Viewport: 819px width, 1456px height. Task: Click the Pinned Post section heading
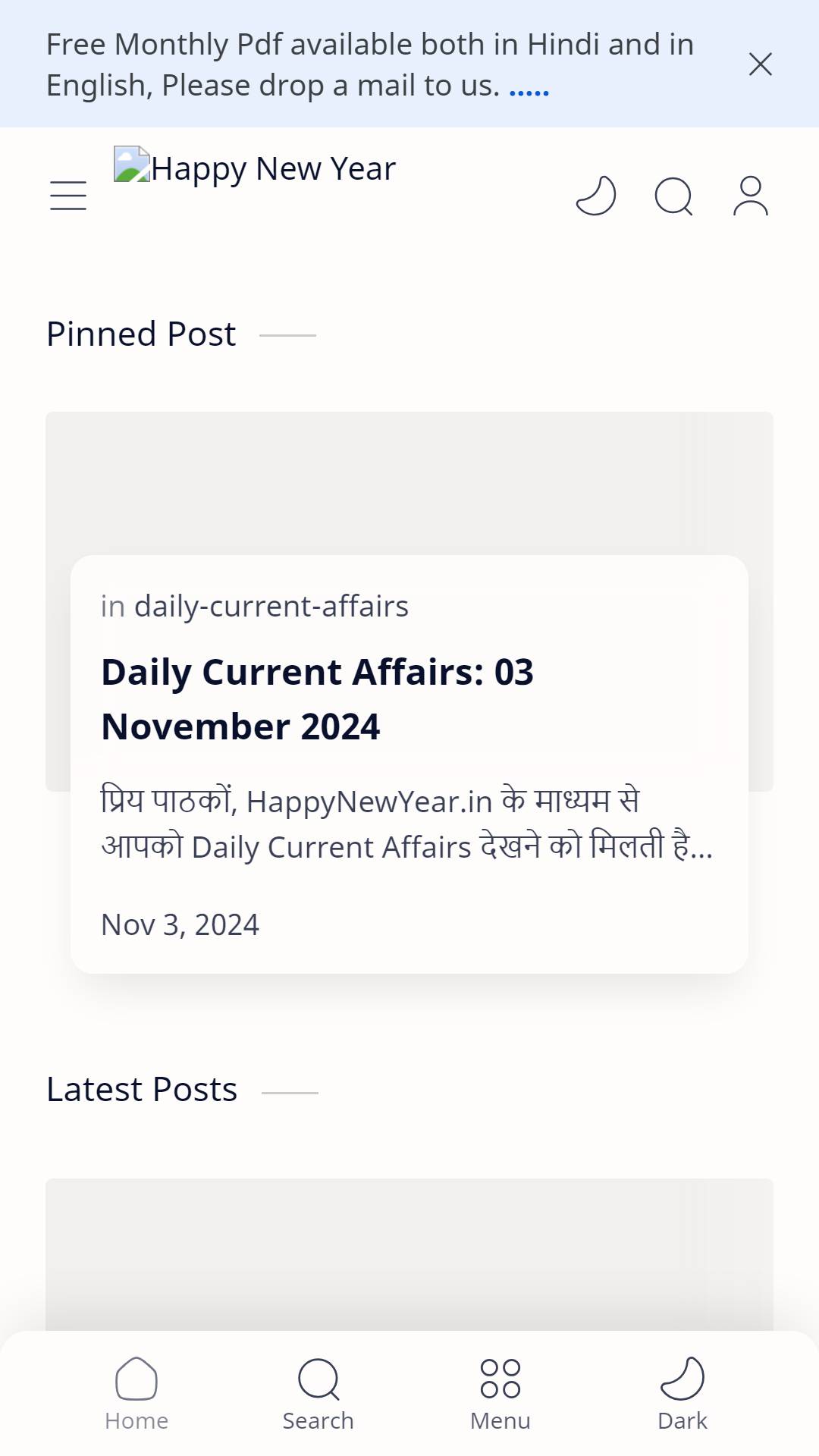pos(141,334)
